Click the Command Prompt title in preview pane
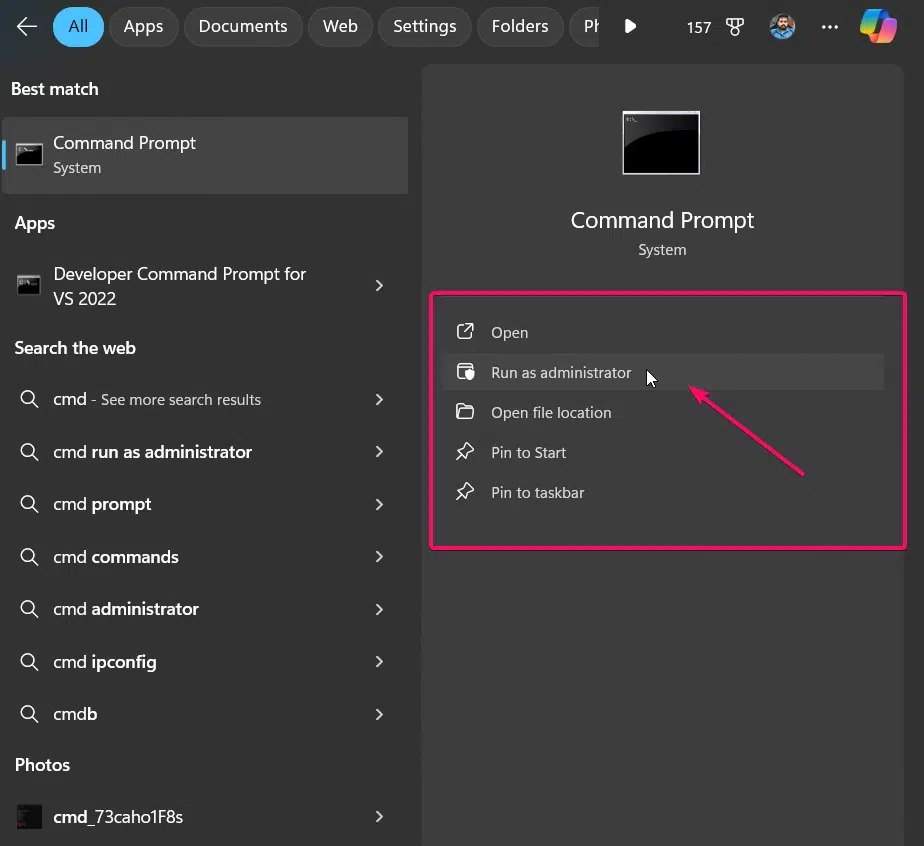Screen dimensions: 924x846 point(662,220)
